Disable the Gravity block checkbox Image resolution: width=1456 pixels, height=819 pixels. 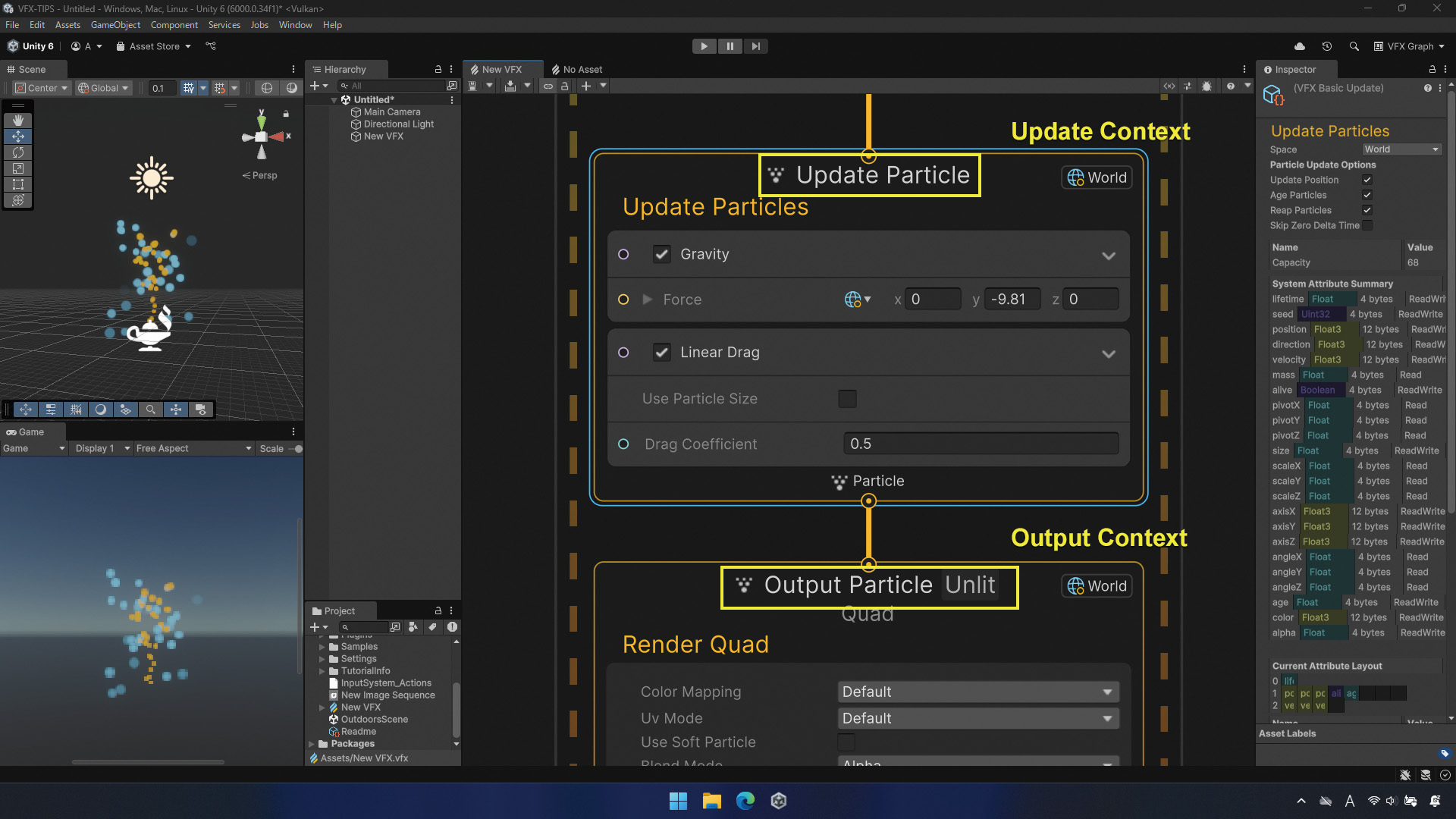661,255
